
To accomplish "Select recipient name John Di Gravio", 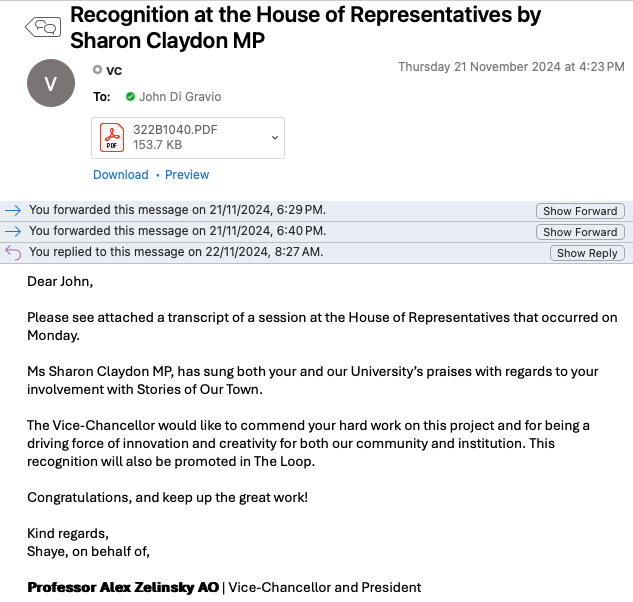I will tap(181, 97).
